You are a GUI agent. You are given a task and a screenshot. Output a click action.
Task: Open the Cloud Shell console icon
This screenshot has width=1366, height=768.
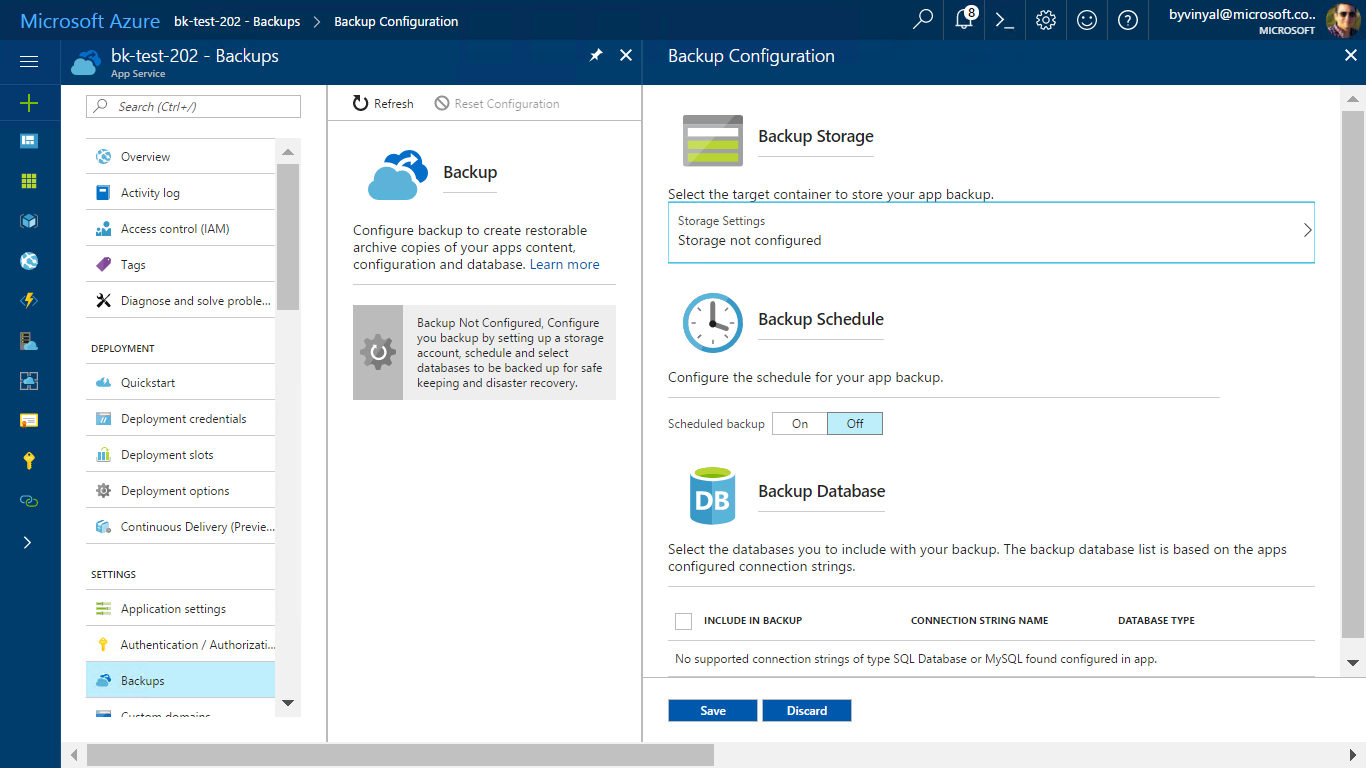click(1004, 20)
